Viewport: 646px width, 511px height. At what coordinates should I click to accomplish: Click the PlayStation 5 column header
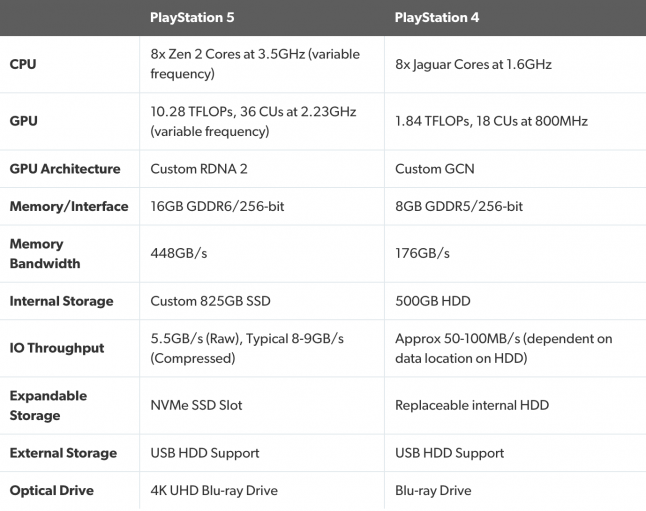(x=199, y=17)
